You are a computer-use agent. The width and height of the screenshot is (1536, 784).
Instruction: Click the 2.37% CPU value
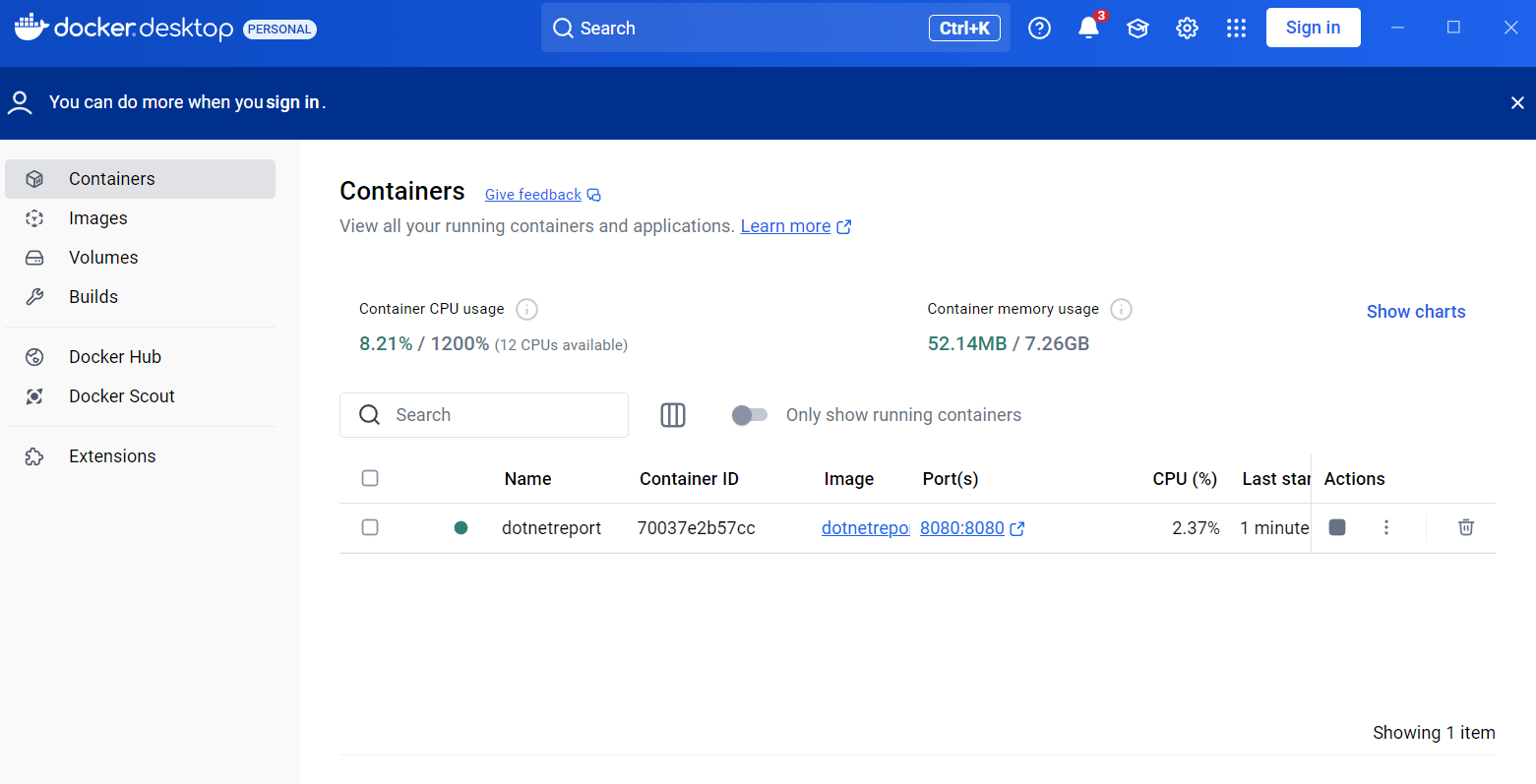(x=1196, y=528)
